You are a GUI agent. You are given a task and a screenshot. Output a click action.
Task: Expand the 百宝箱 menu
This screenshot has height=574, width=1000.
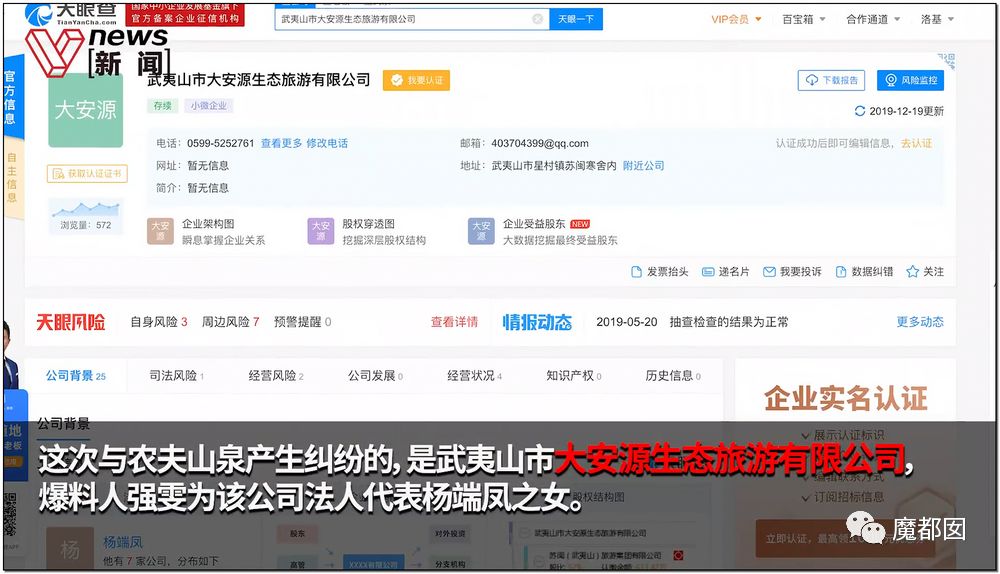tap(804, 19)
